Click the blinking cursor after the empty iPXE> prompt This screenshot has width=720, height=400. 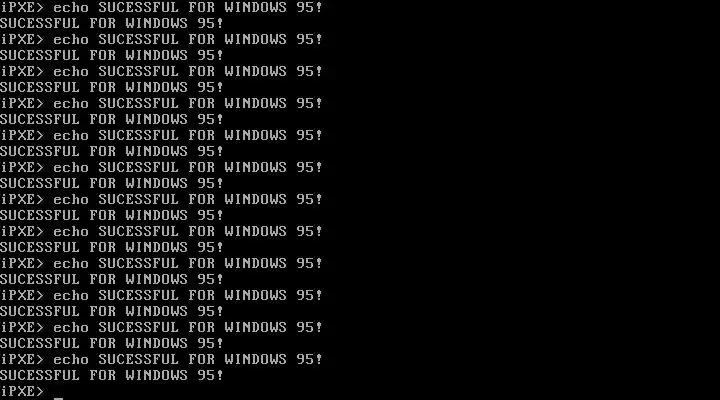click(58, 398)
